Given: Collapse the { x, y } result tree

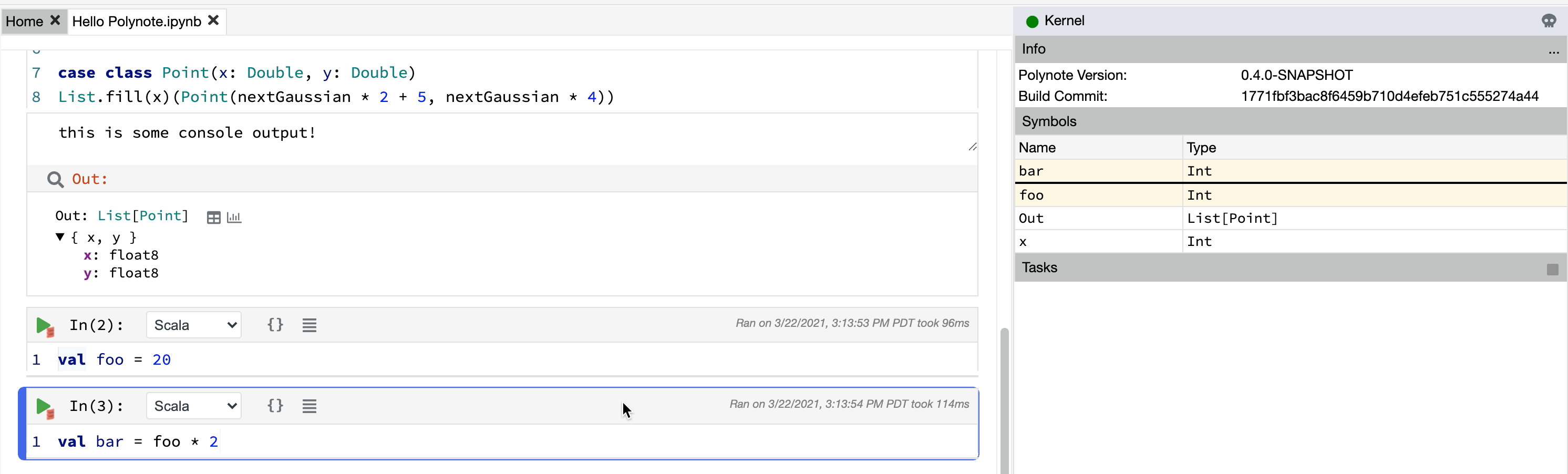Looking at the screenshot, I should point(60,238).
